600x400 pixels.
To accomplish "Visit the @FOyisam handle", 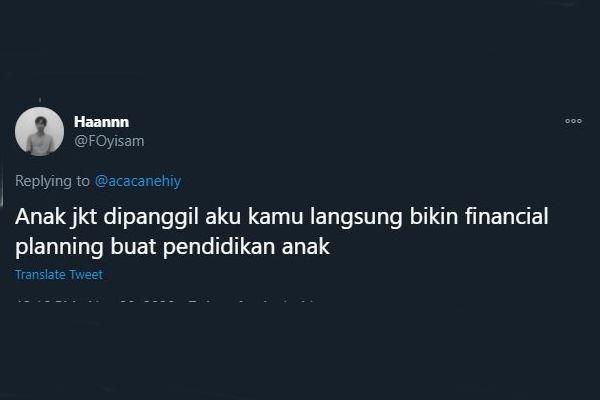I will (109, 141).
